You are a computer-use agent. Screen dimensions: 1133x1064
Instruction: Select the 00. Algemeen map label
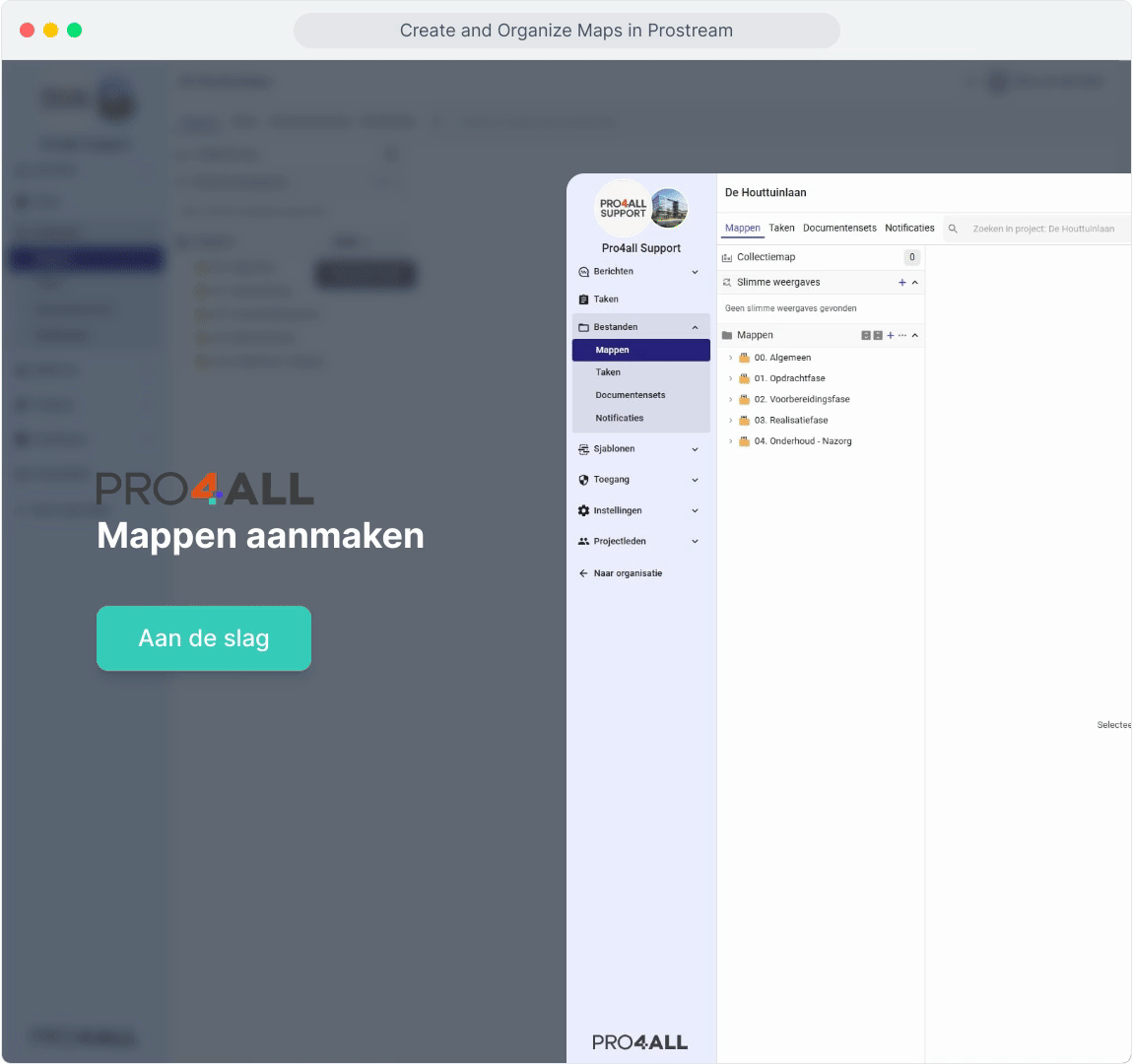[x=782, y=359]
